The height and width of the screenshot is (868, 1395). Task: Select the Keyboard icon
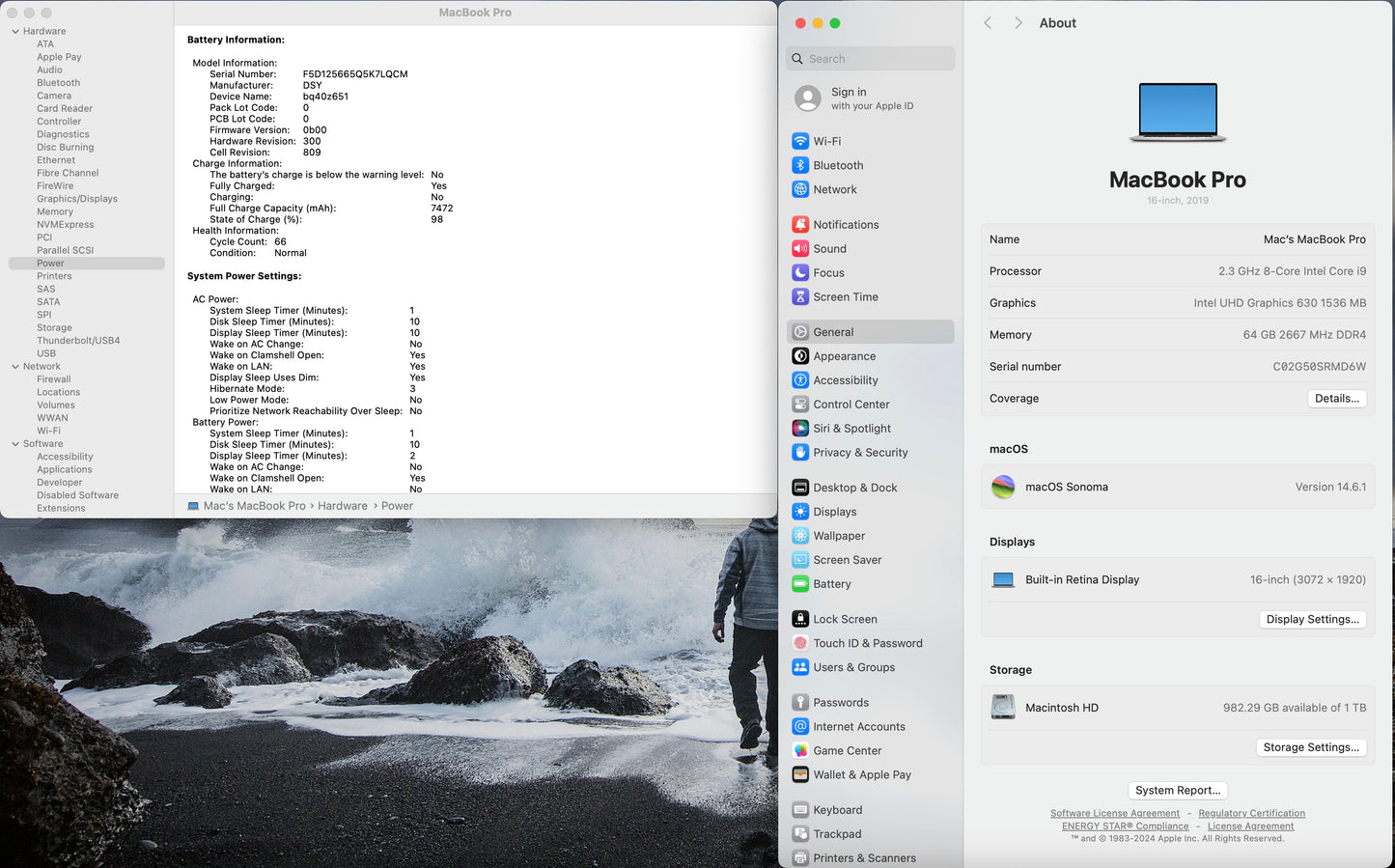tap(800, 810)
